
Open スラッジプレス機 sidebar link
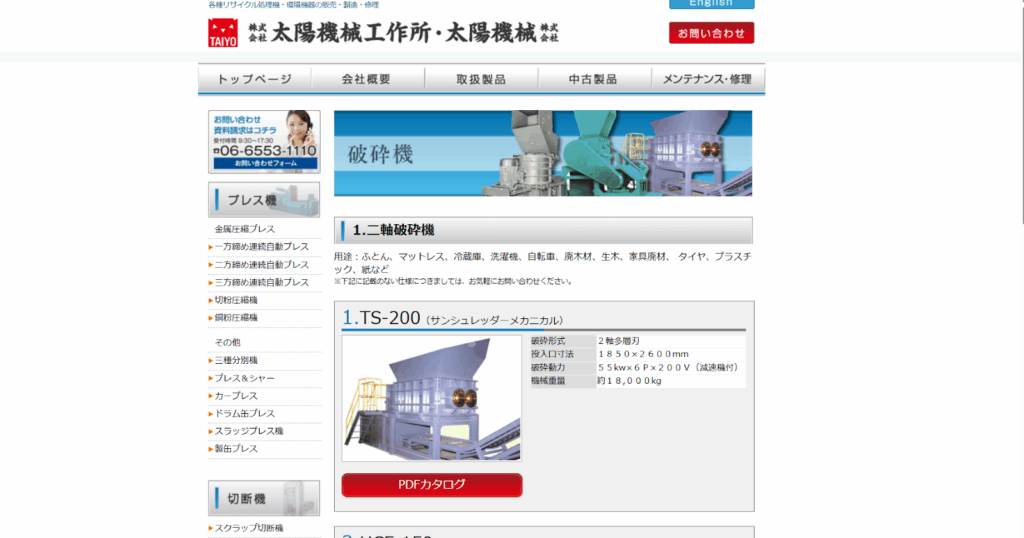[x=249, y=431]
